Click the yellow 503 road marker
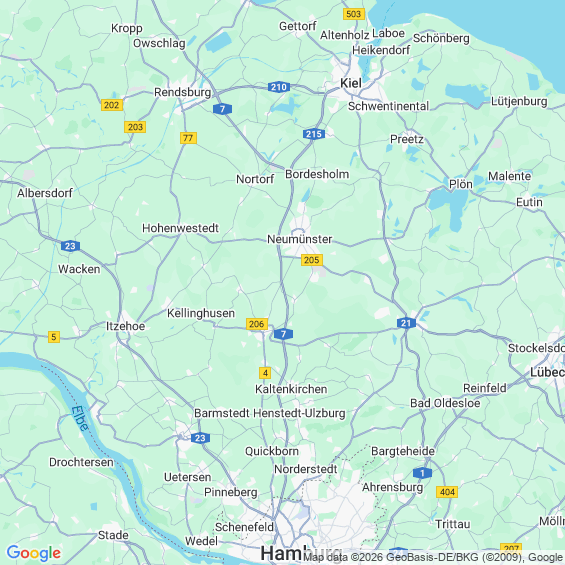Viewport: 565px width, 565px height. pos(353,14)
